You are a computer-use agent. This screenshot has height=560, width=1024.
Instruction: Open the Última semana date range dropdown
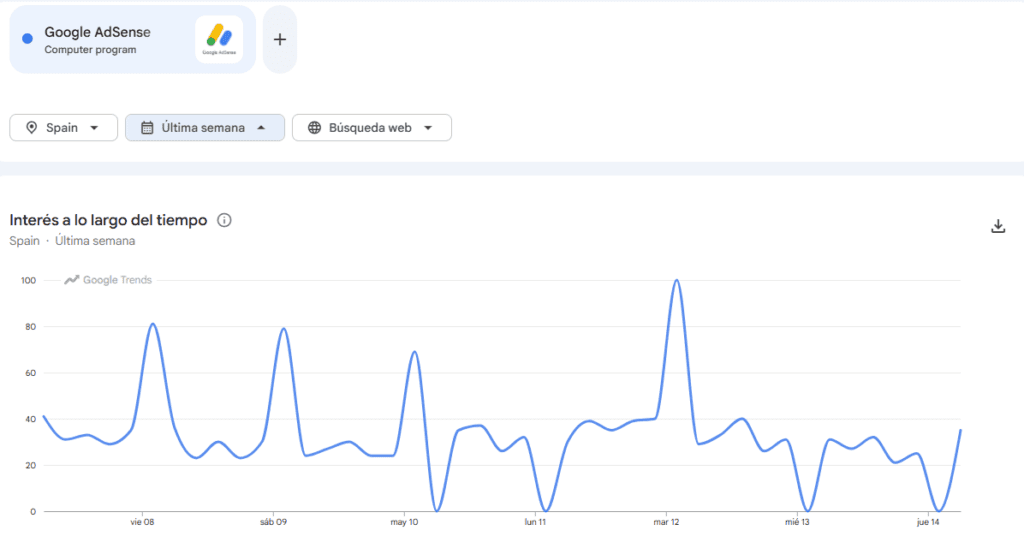pos(205,128)
